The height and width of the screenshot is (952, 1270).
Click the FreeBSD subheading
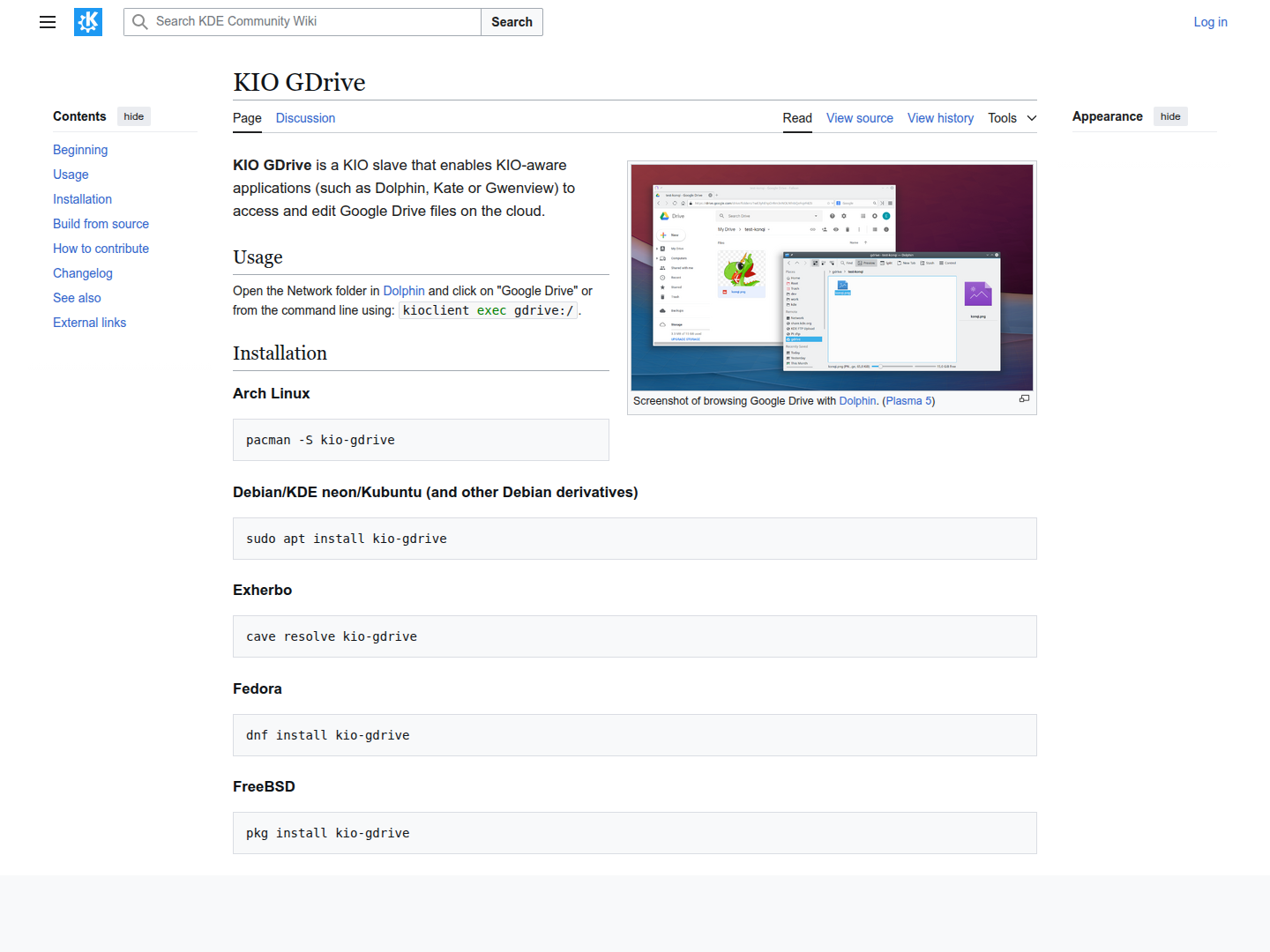coord(264,787)
